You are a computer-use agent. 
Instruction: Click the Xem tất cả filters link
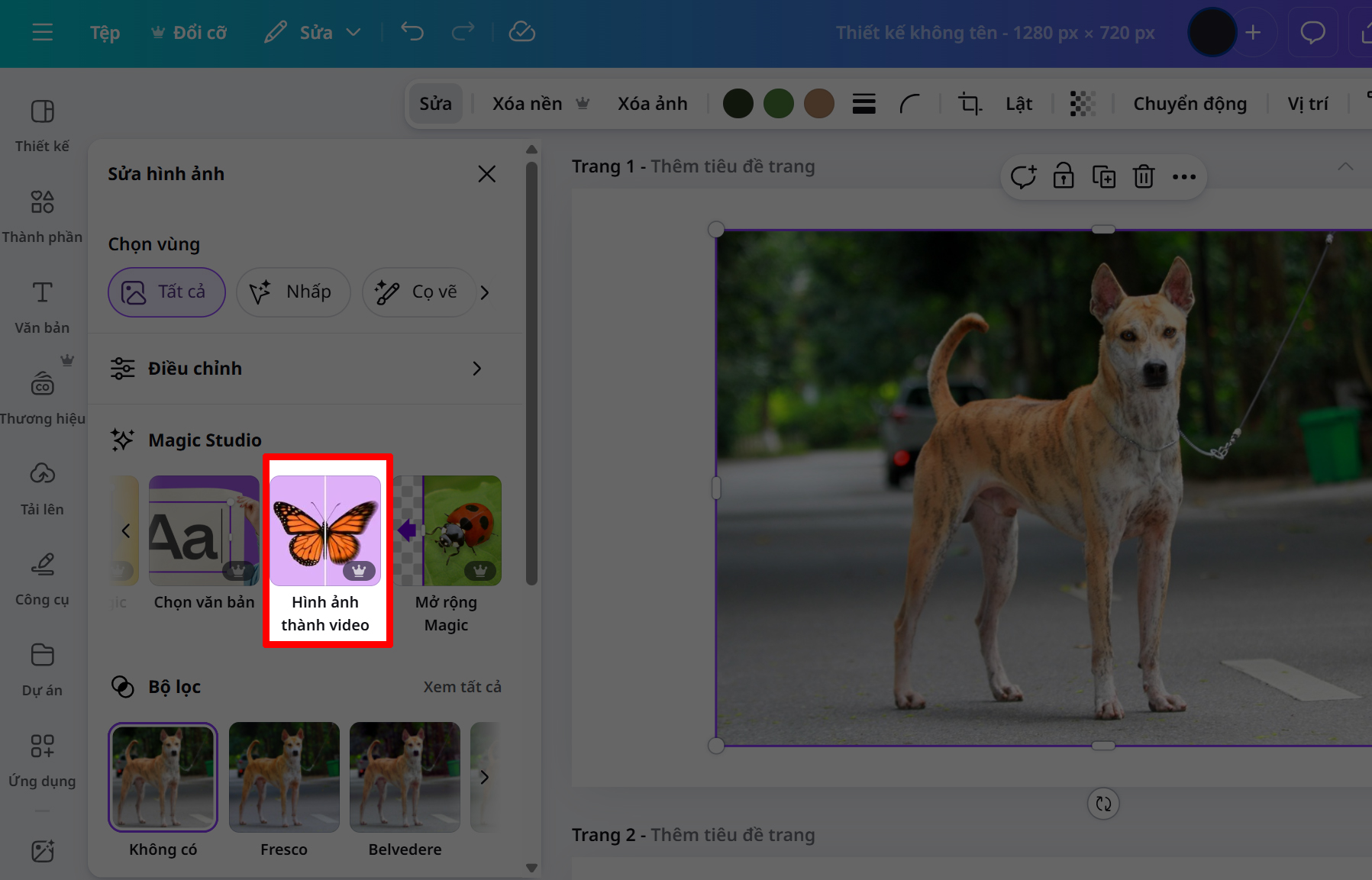click(x=462, y=687)
